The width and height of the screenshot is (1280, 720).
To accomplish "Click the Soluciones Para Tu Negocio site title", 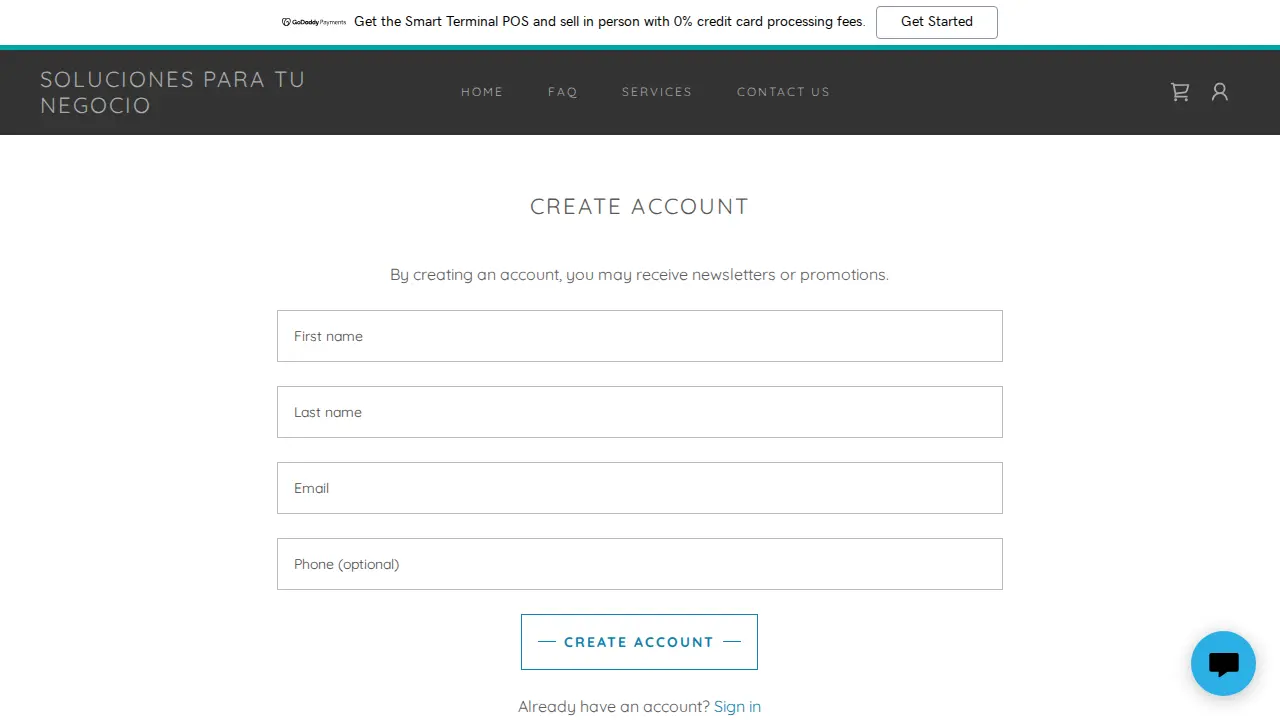I will [x=173, y=92].
